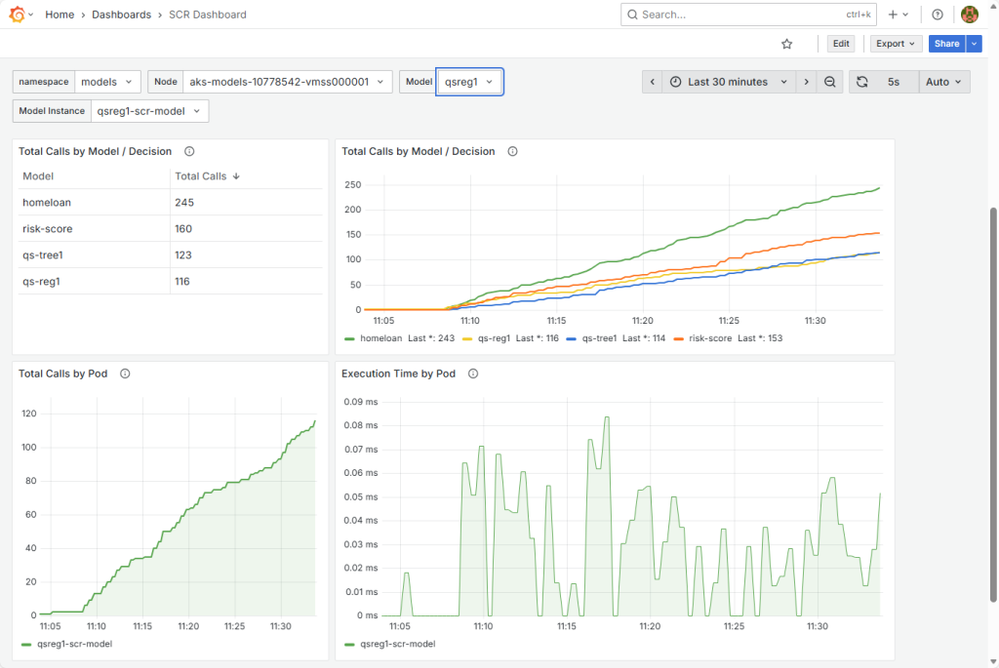Shift time range forward arrow

(x=806, y=82)
